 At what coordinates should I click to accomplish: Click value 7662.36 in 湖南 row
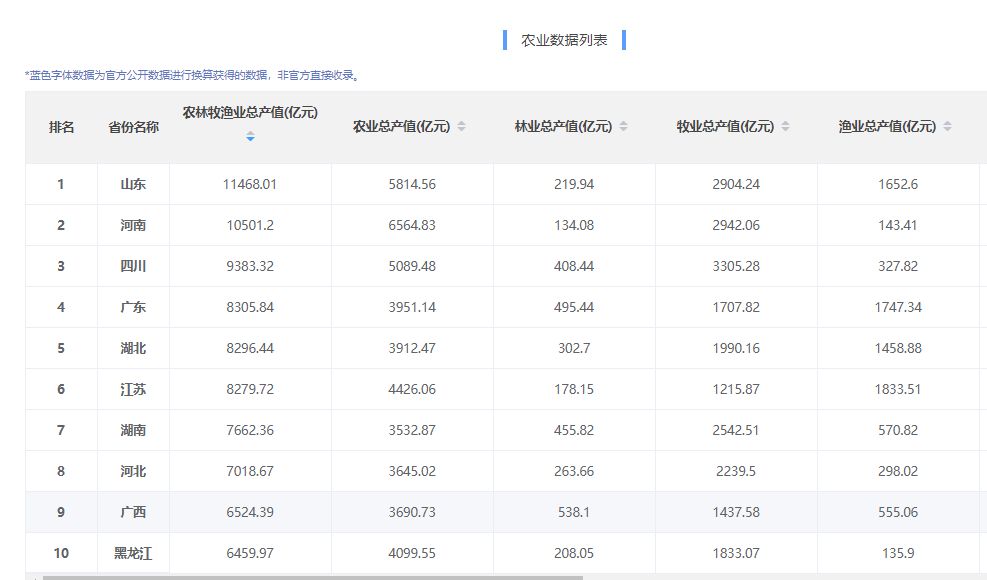(250, 430)
